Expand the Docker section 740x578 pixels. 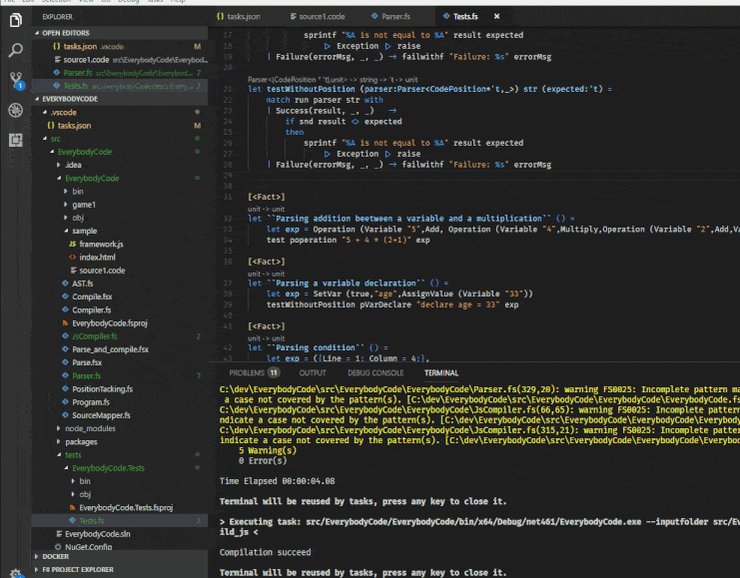tap(120, 556)
